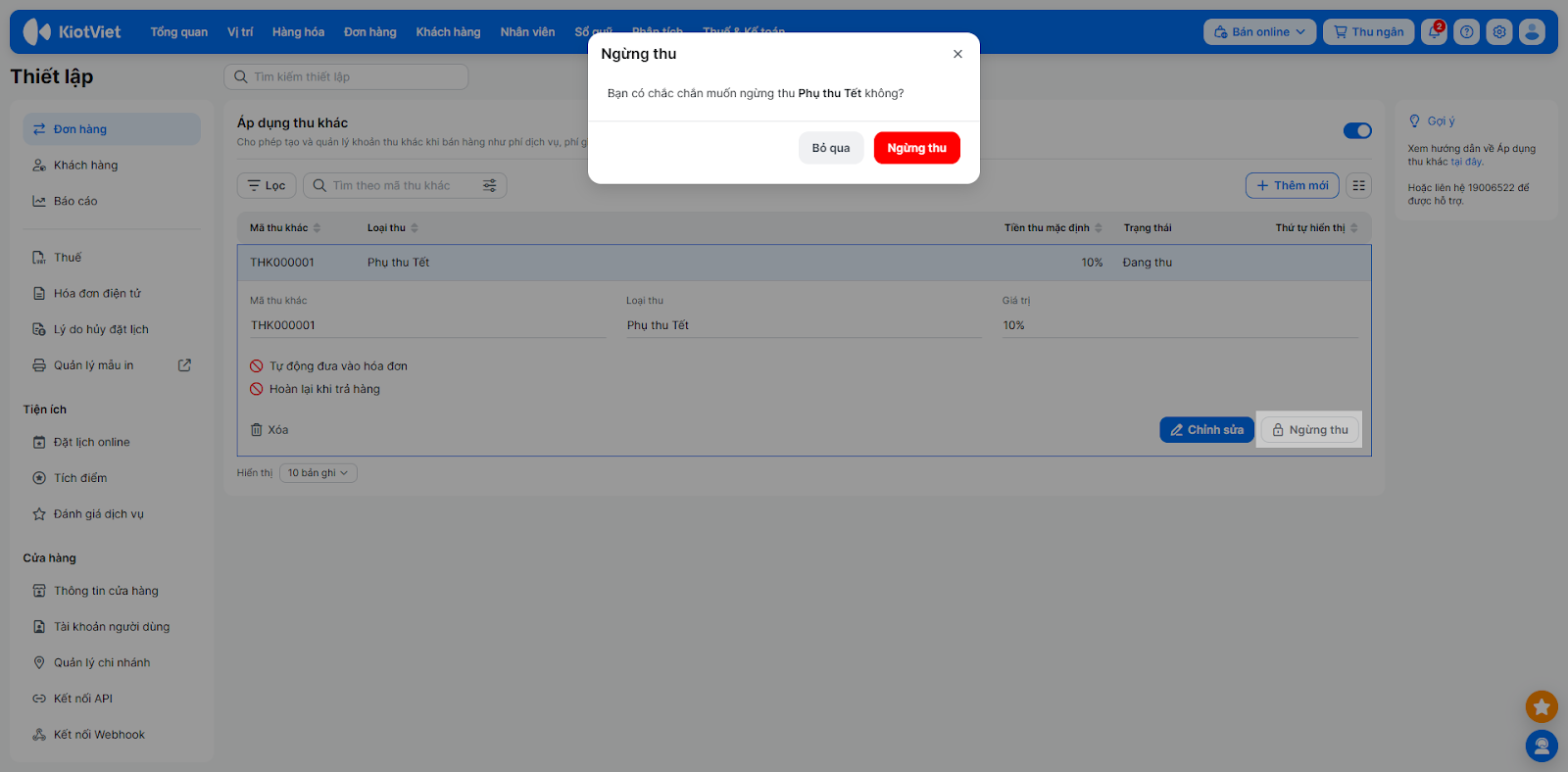Open Tích điểm settings
Image resolution: width=1568 pixels, height=772 pixels.
[112, 478]
